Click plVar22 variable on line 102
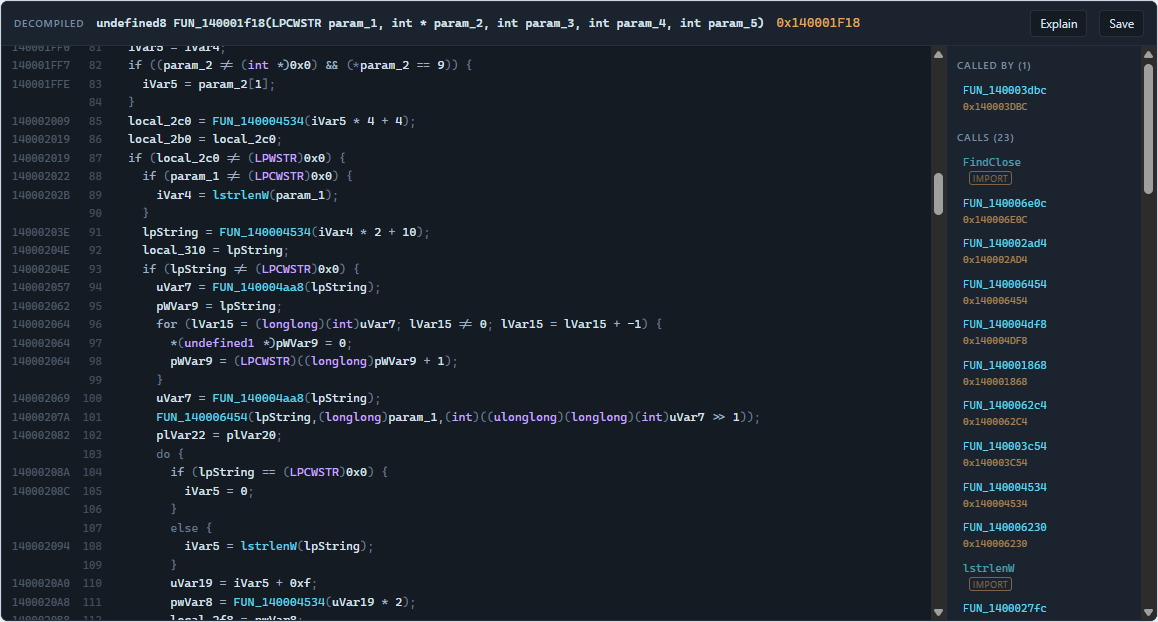This screenshot has width=1158, height=622. click(181, 435)
